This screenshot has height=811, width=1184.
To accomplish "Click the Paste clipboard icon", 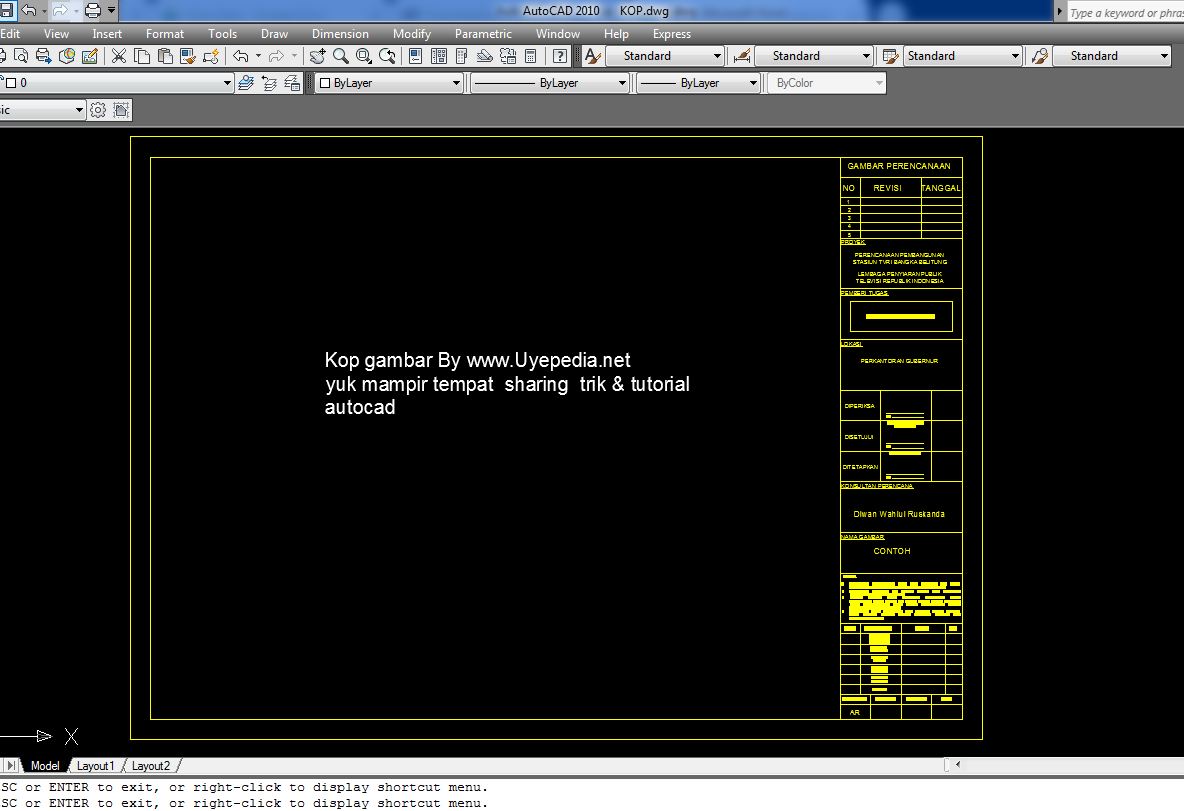I will pyautogui.click(x=165, y=56).
